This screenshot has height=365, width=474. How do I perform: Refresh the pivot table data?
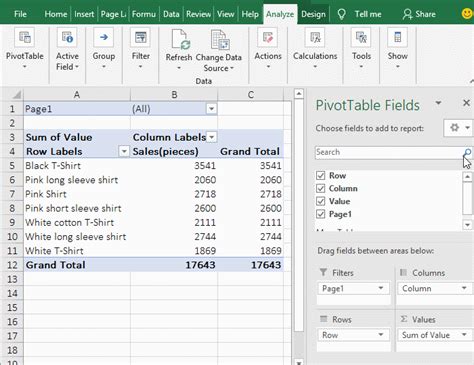[180, 39]
